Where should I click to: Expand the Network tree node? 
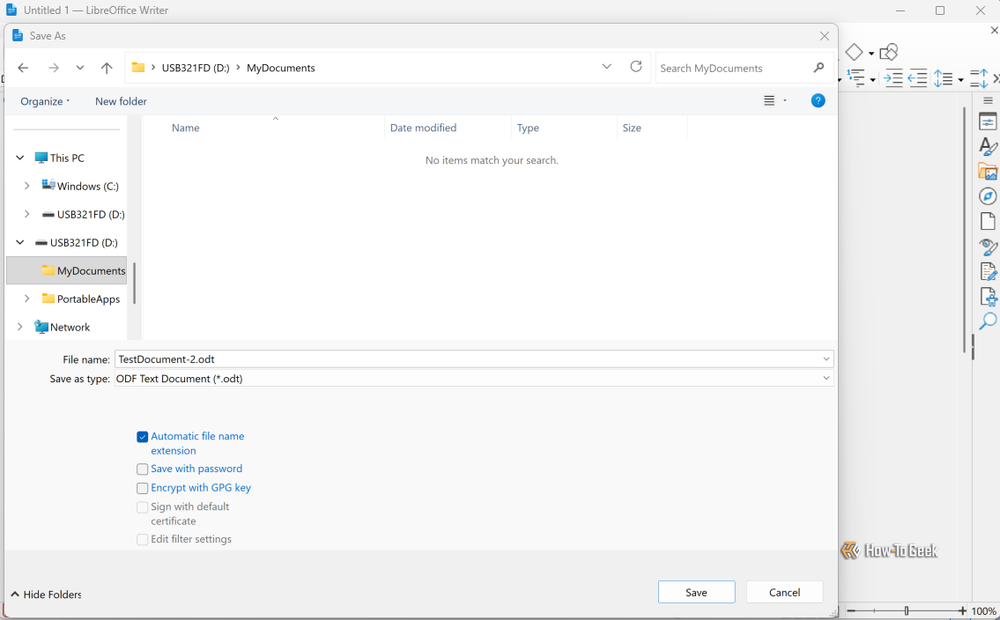point(20,327)
